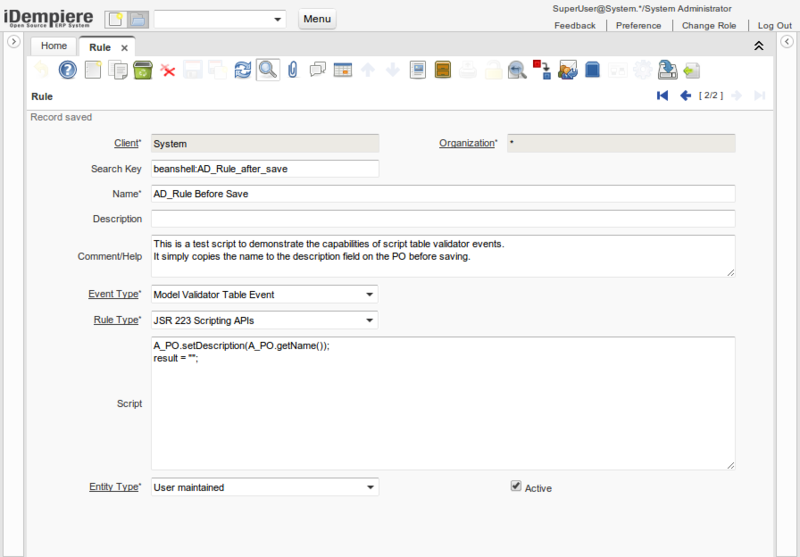Collapse the header with the double chevron

click(759, 46)
